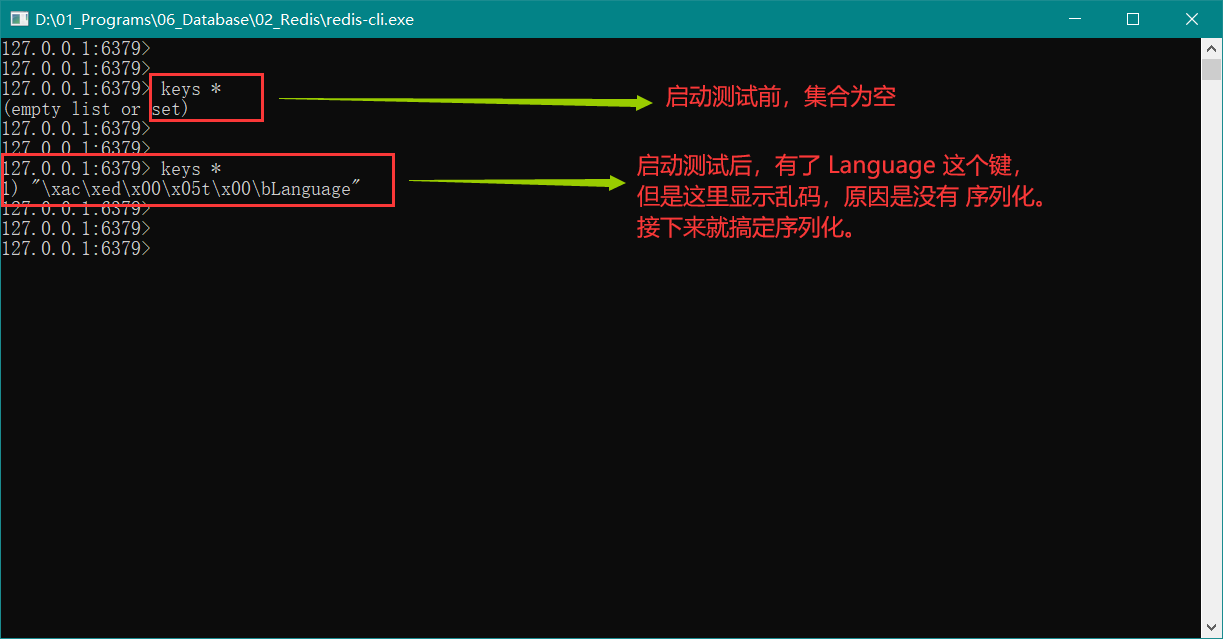
Task: Click the empty scrollbar track below thumb
Action: (x=1211, y=350)
